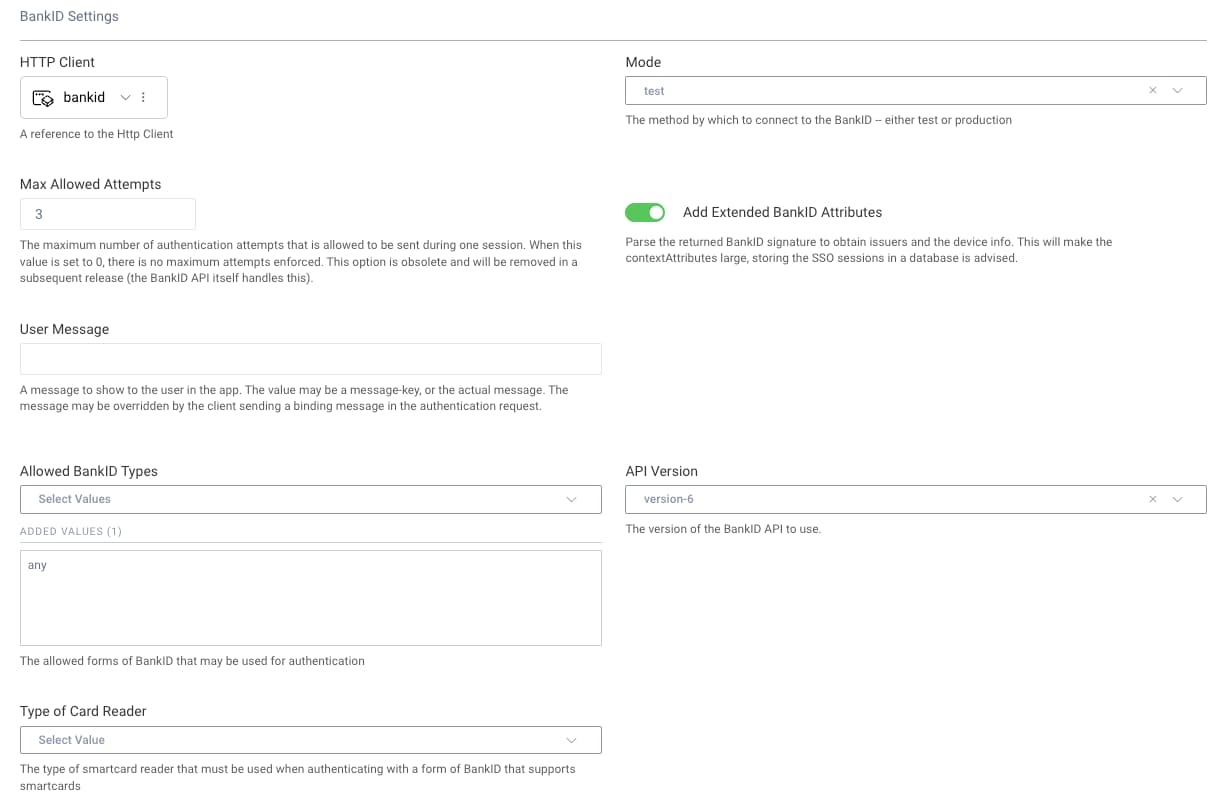The height and width of the screenshot is (802, 1223).
Task: Click 'Select Values' placeholder for BankID Types
Action: 74,499
